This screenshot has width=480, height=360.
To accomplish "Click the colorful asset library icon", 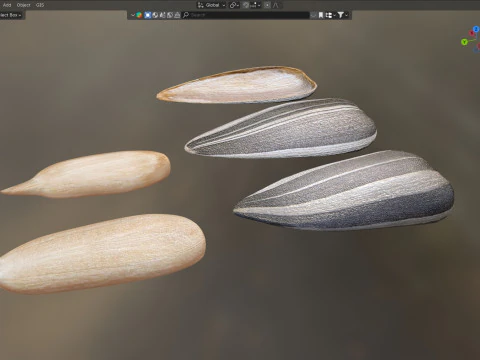I will [x=139, y=15].
